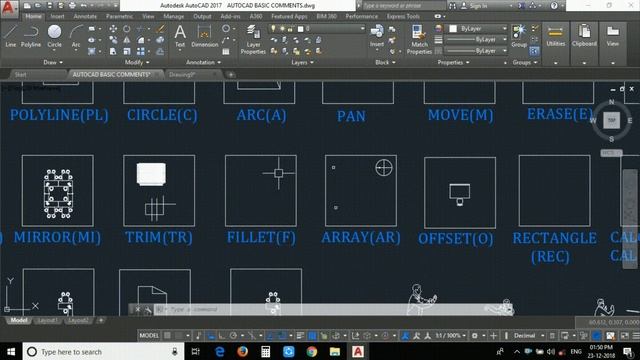Toggle polar tracking in status bar
The height and width of the screenshot is (360, 640).
click(x=233, y=336)
